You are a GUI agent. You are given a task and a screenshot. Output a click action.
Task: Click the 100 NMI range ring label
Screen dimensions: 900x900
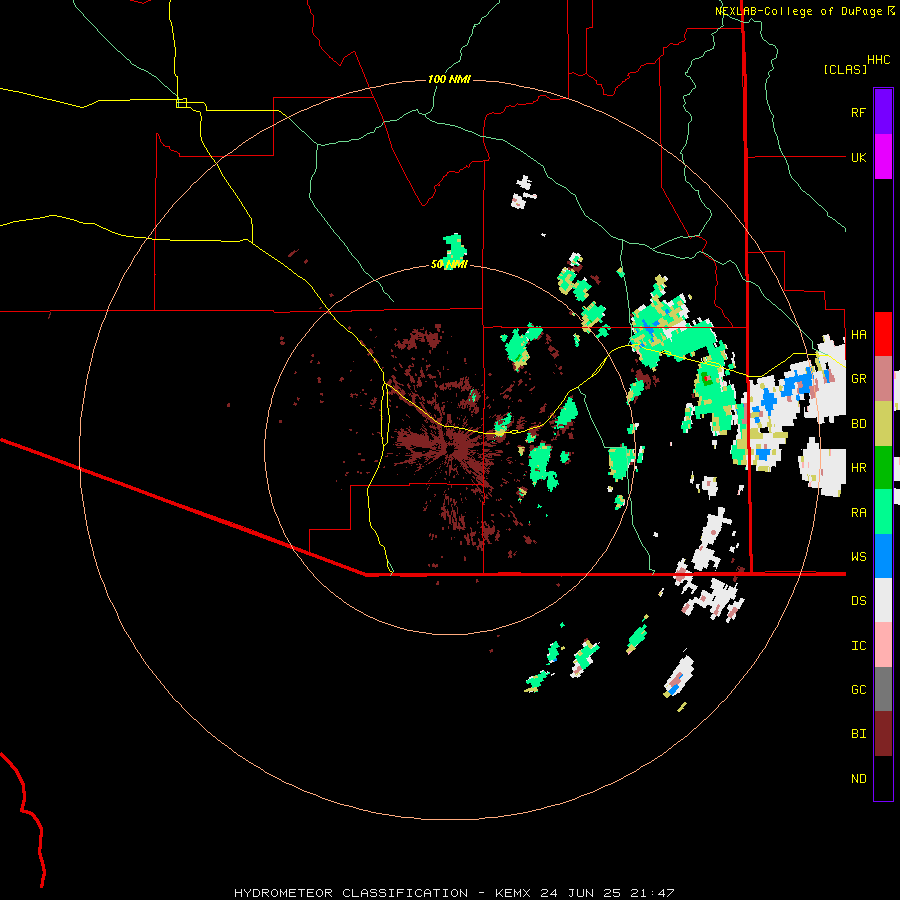[x=449, y=79]
